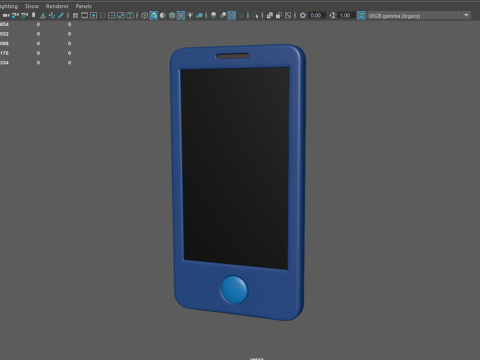Viewport: 480px width, 360px height.
Task: Toggle the viewport Grid display icon
Action: 75,15
